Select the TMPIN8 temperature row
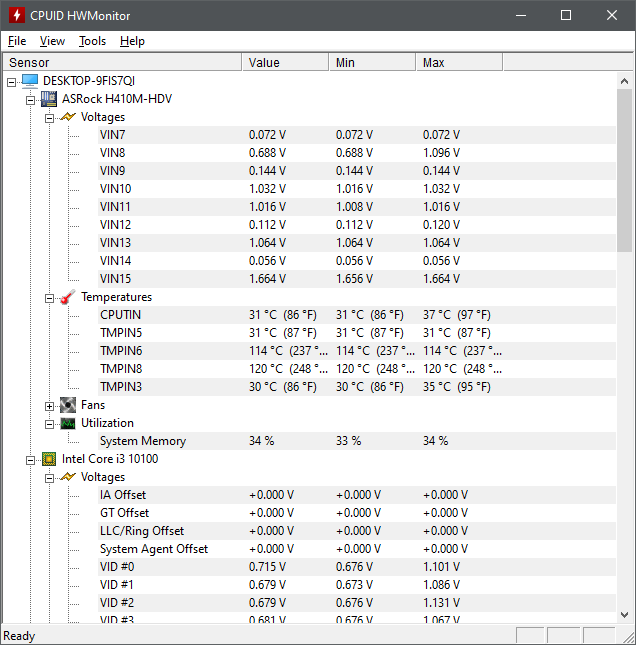The width and height of the screenshot is (636, 645). 357,369
